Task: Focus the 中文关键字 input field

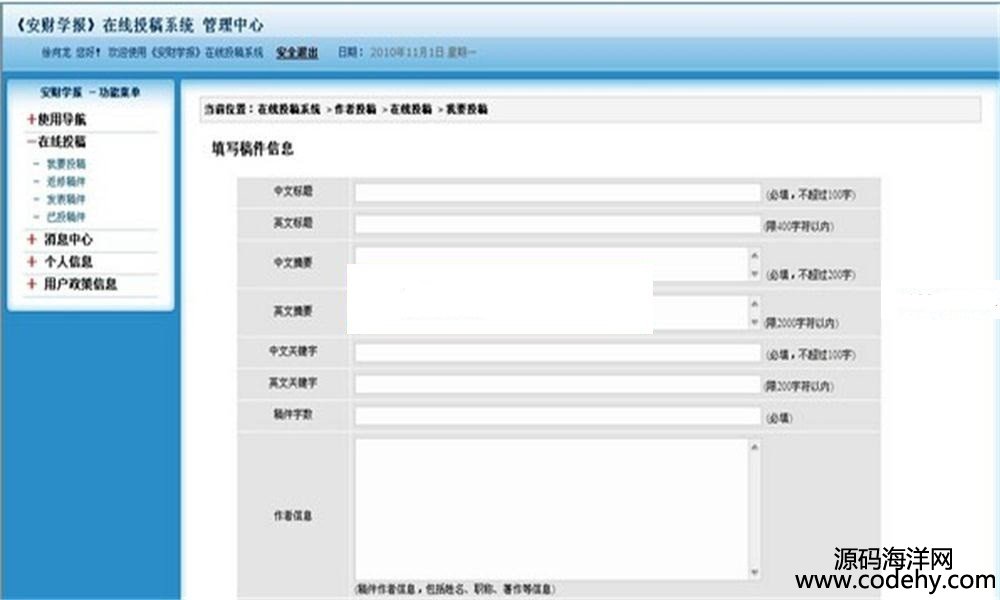Action: pos(557,353)
